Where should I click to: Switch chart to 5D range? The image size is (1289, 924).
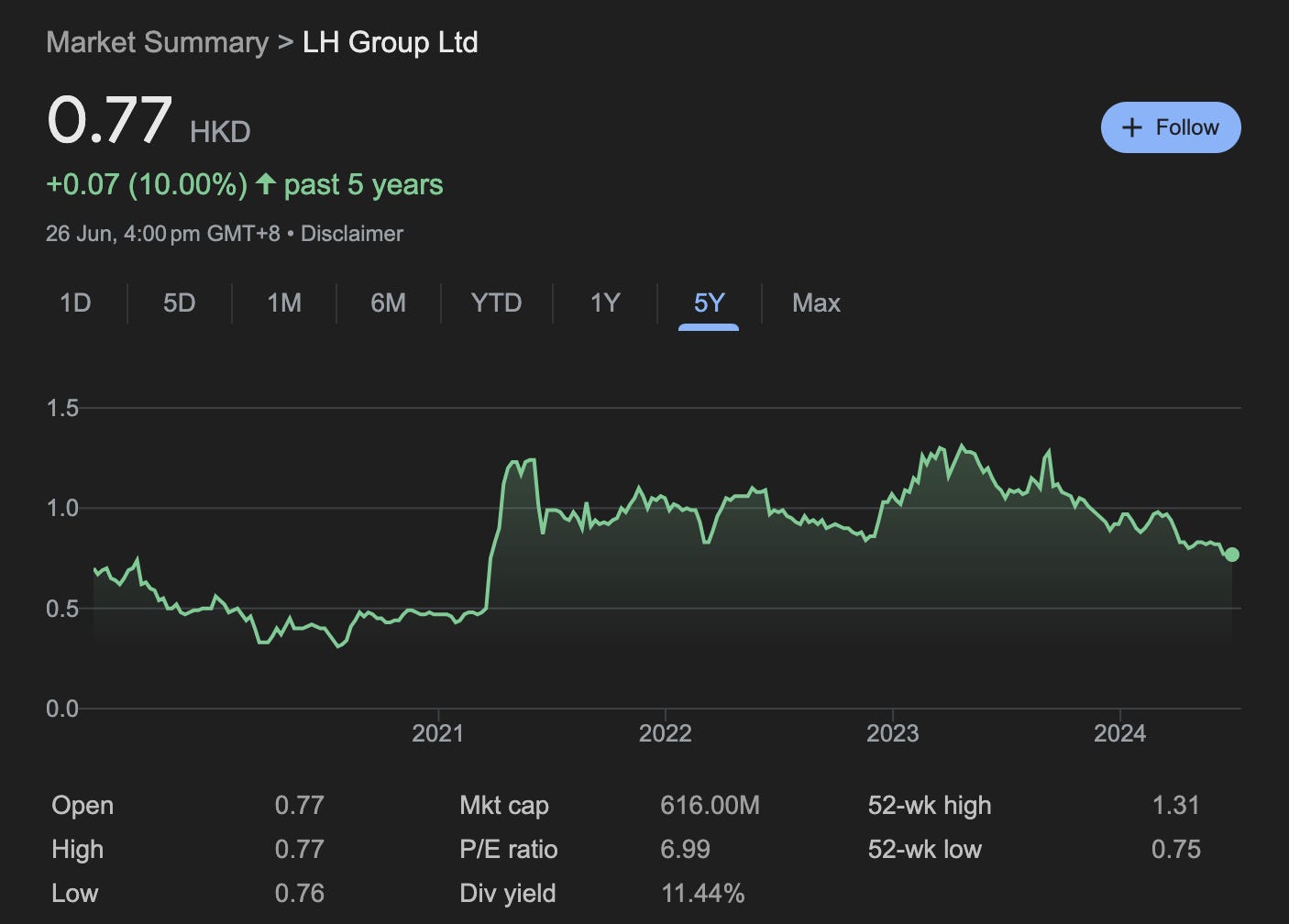pyautogui.click(x=180, y=302)
